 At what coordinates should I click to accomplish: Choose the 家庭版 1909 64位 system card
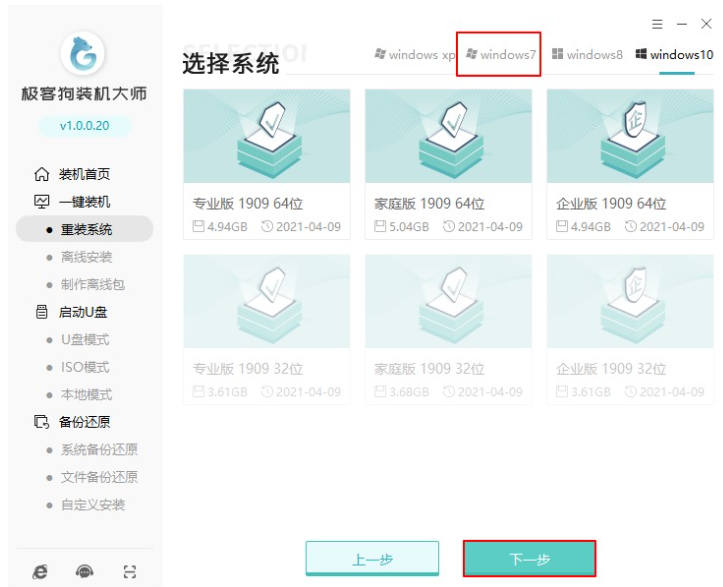pos(448,164)
